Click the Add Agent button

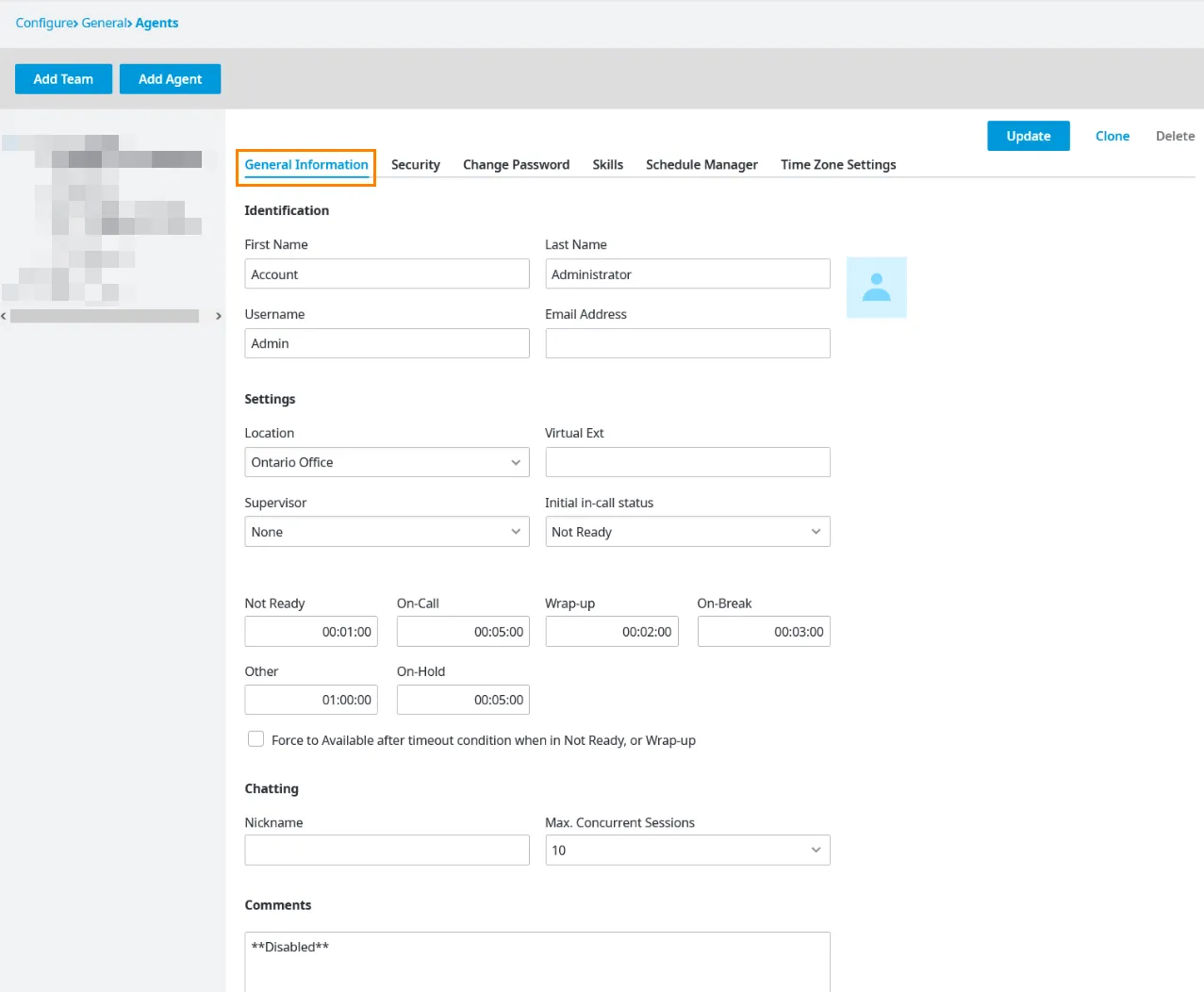click(170, 79)
